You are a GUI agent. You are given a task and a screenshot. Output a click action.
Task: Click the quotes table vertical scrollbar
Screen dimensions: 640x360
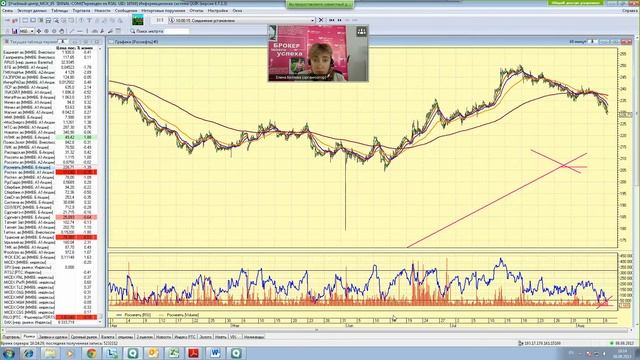100,184
